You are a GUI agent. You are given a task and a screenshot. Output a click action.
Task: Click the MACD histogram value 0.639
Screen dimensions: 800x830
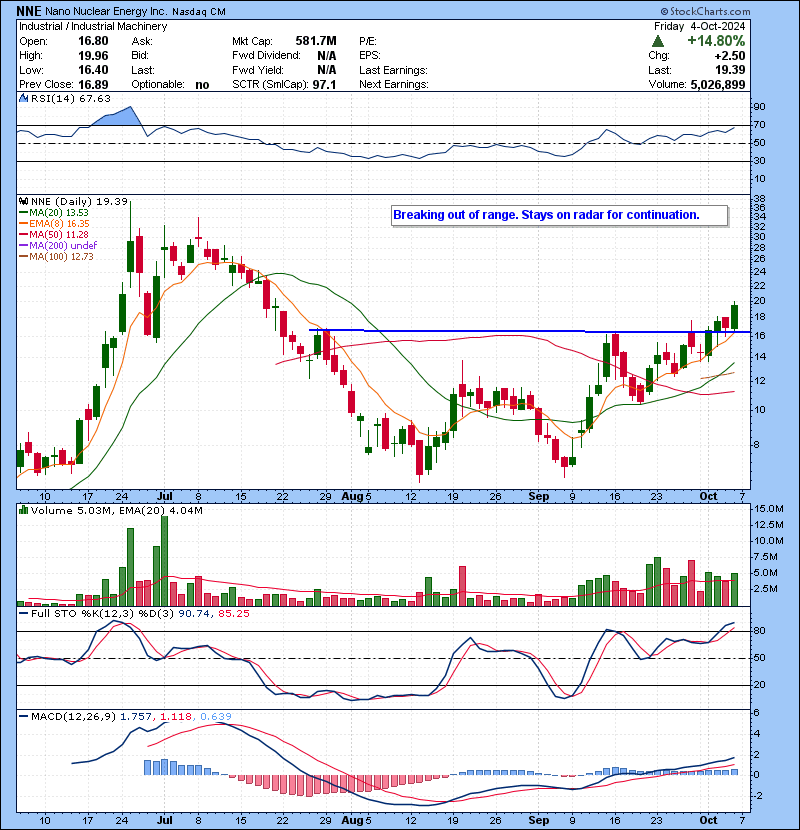[215, 716]
